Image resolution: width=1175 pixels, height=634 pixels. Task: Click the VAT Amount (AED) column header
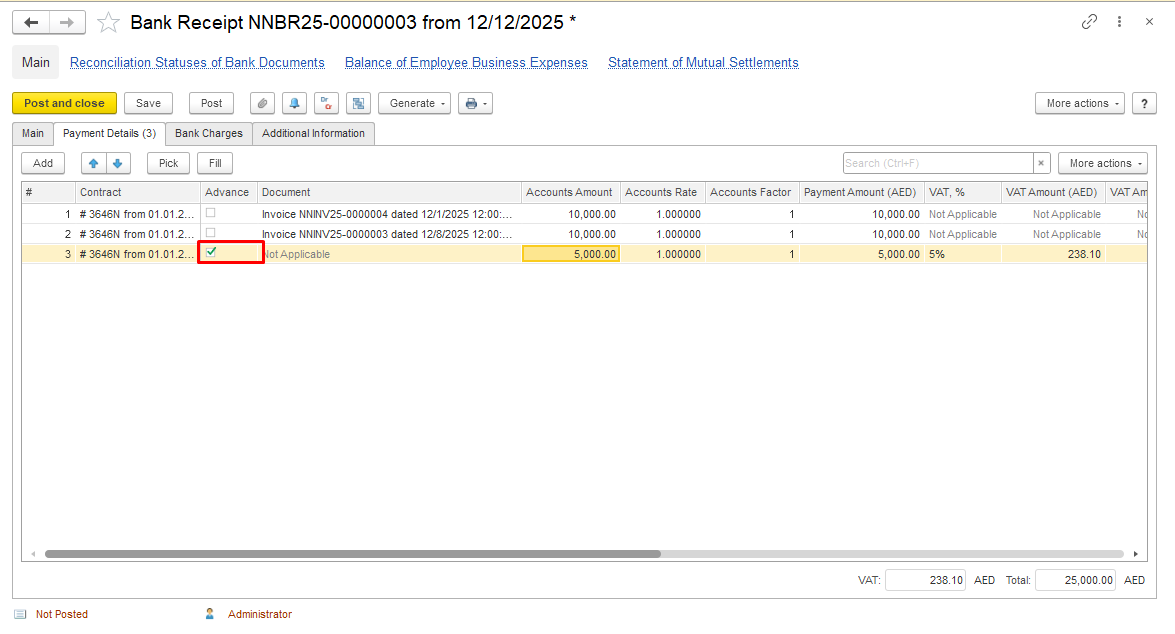point(1054,193)
